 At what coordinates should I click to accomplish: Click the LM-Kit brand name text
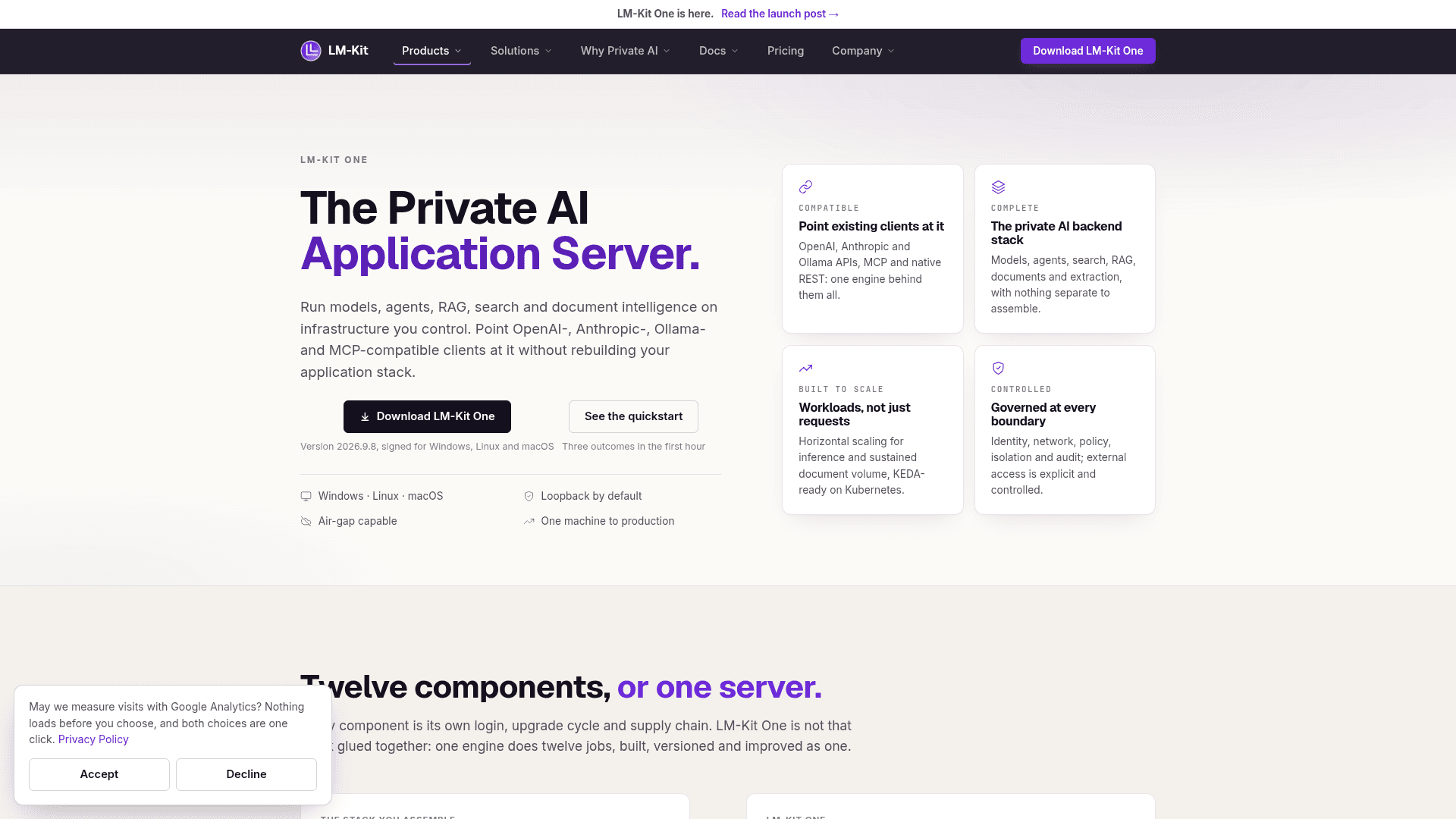[x=348, y=51]
